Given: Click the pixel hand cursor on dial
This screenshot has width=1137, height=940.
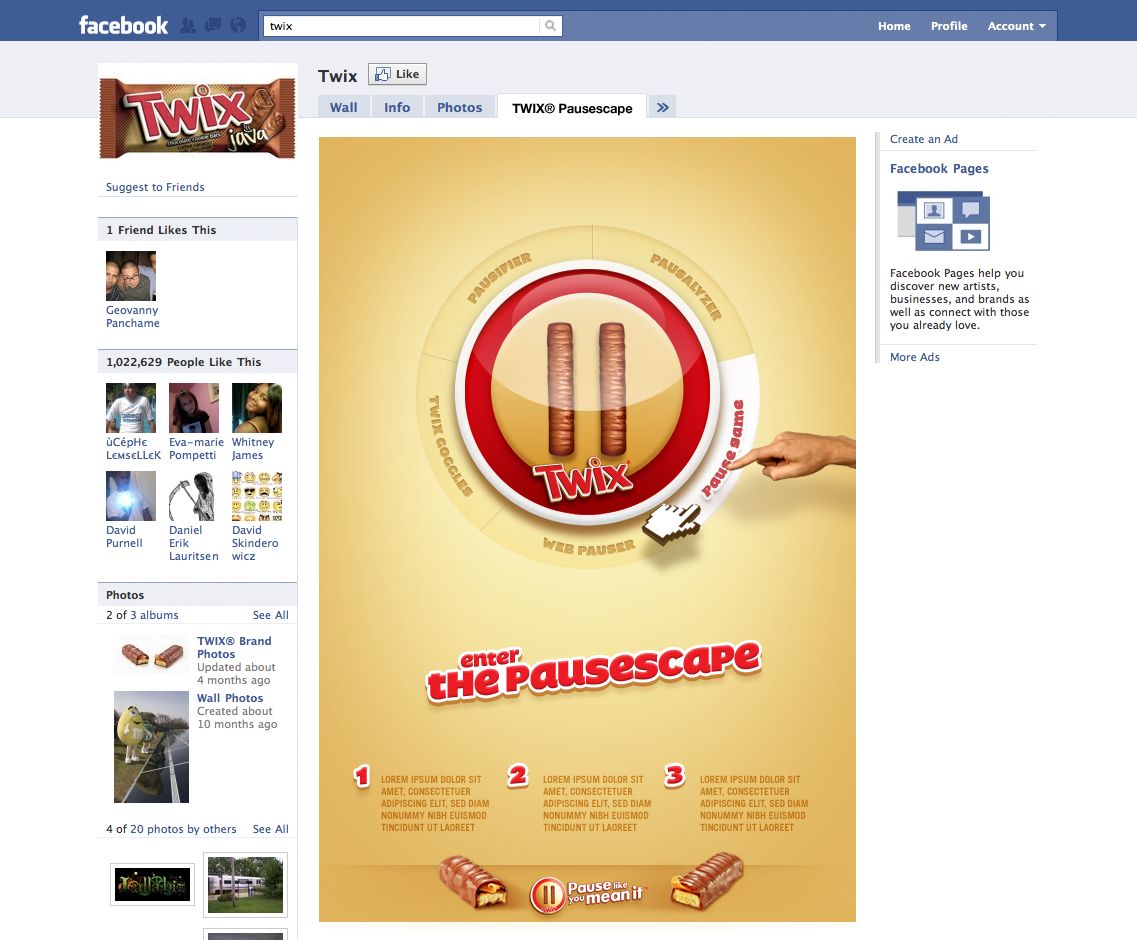Looking at the screenshot, I should [671, 524].
